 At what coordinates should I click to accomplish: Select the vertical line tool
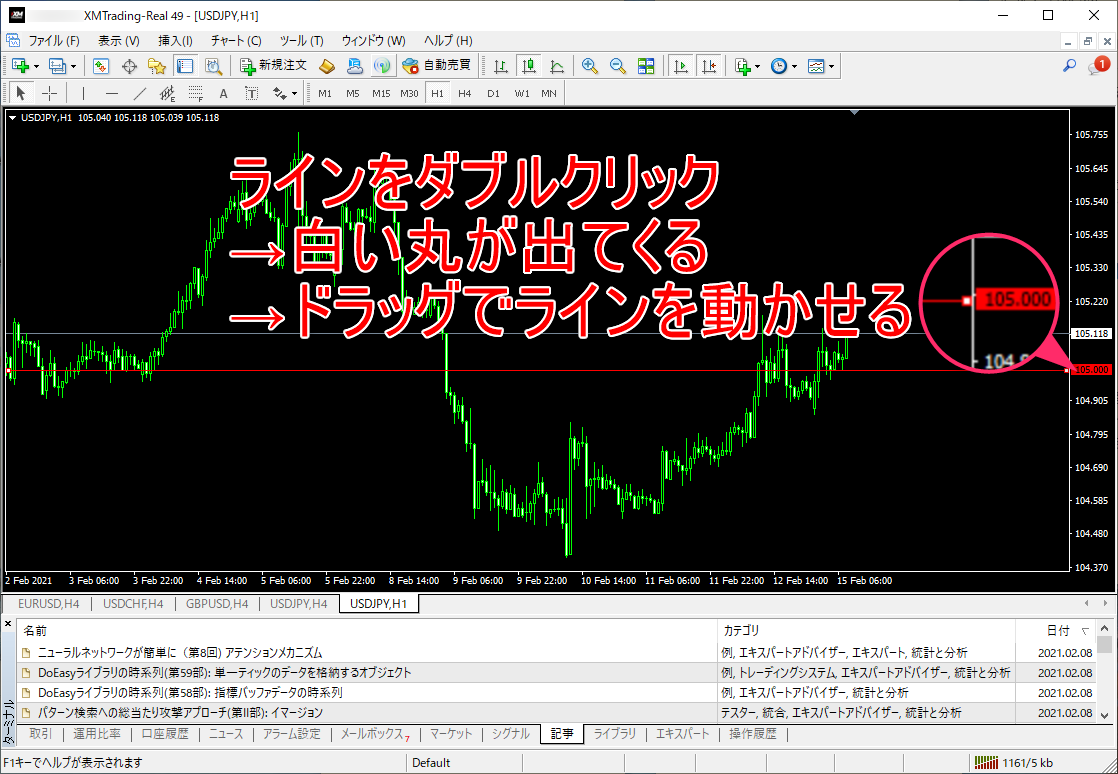coord(83,93)
